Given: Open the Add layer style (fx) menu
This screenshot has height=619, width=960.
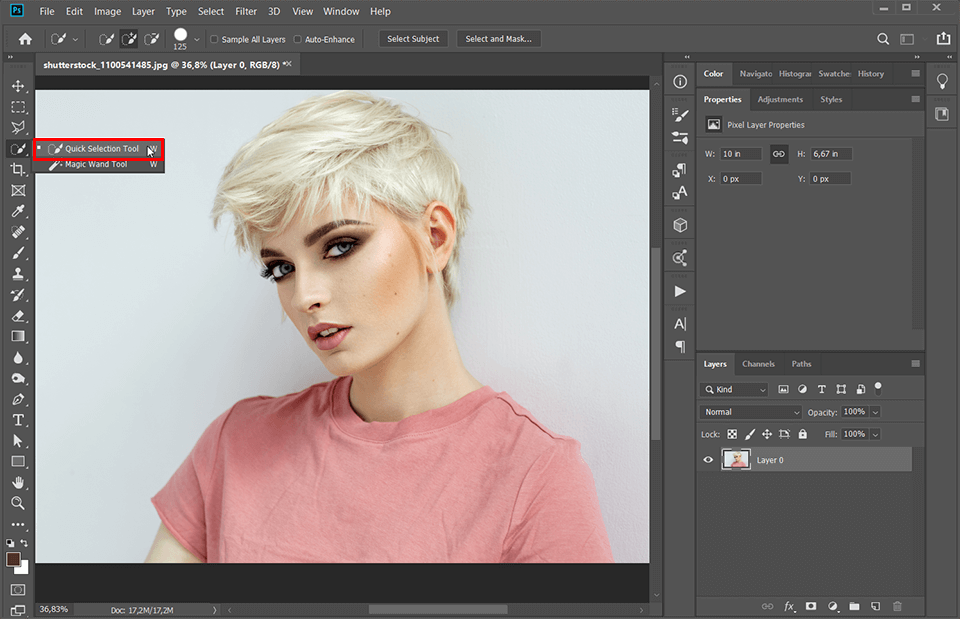Looking at the screenshot, I should (789, 606).
